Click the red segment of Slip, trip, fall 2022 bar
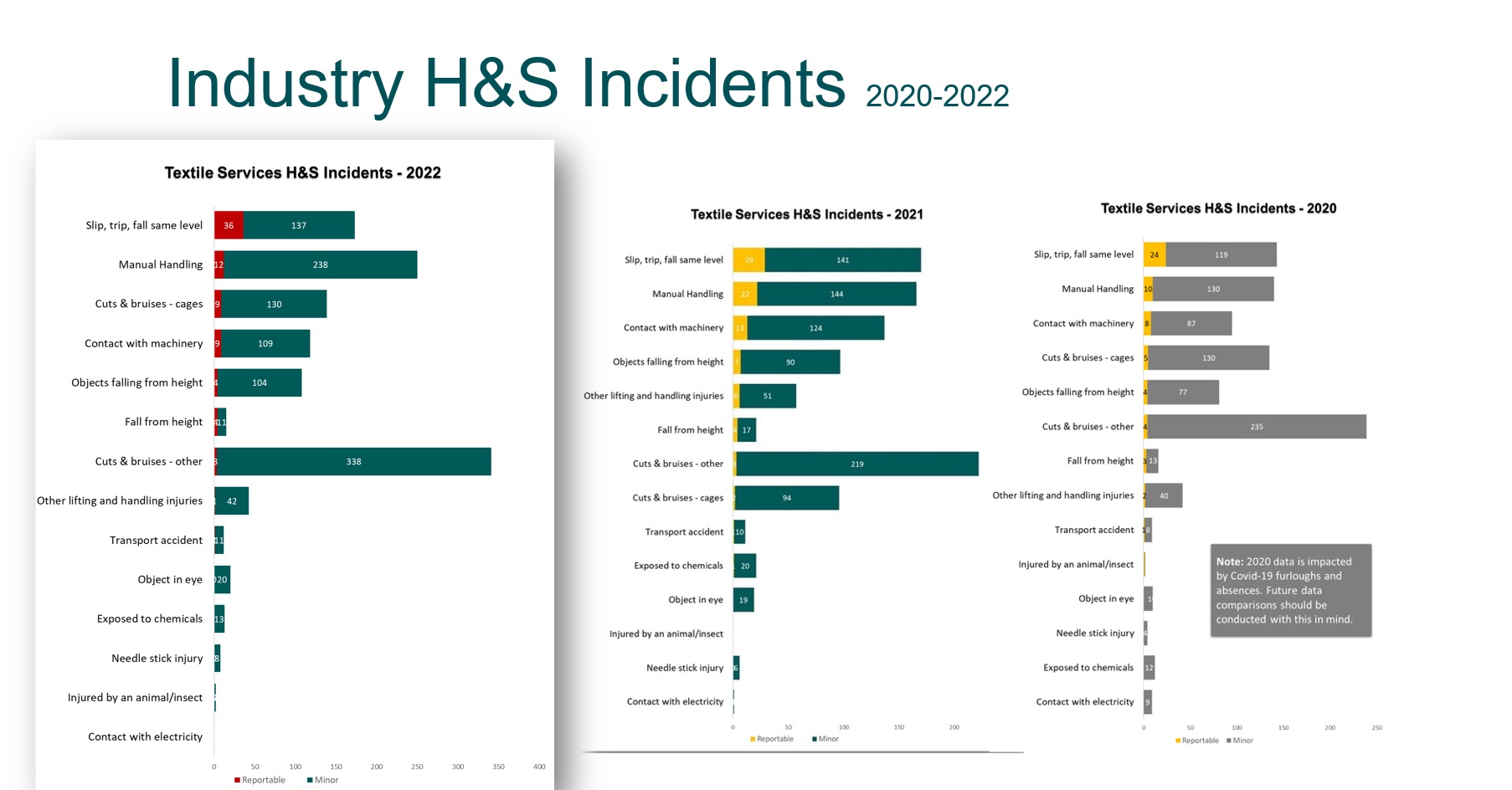The width and height of the screenshot is (1512, 790). 229,224
